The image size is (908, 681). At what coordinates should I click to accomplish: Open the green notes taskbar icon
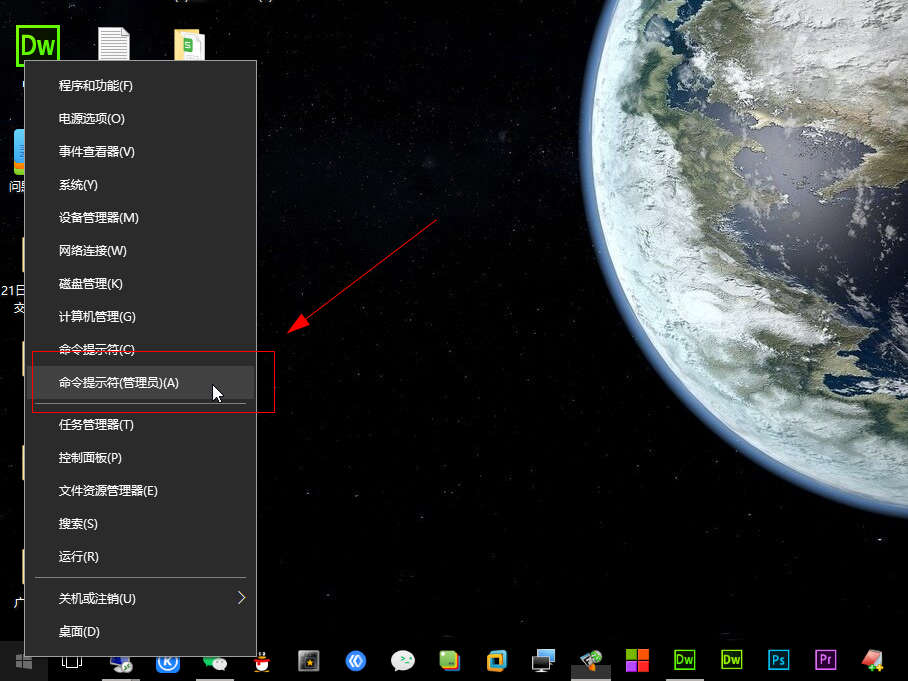449,661
